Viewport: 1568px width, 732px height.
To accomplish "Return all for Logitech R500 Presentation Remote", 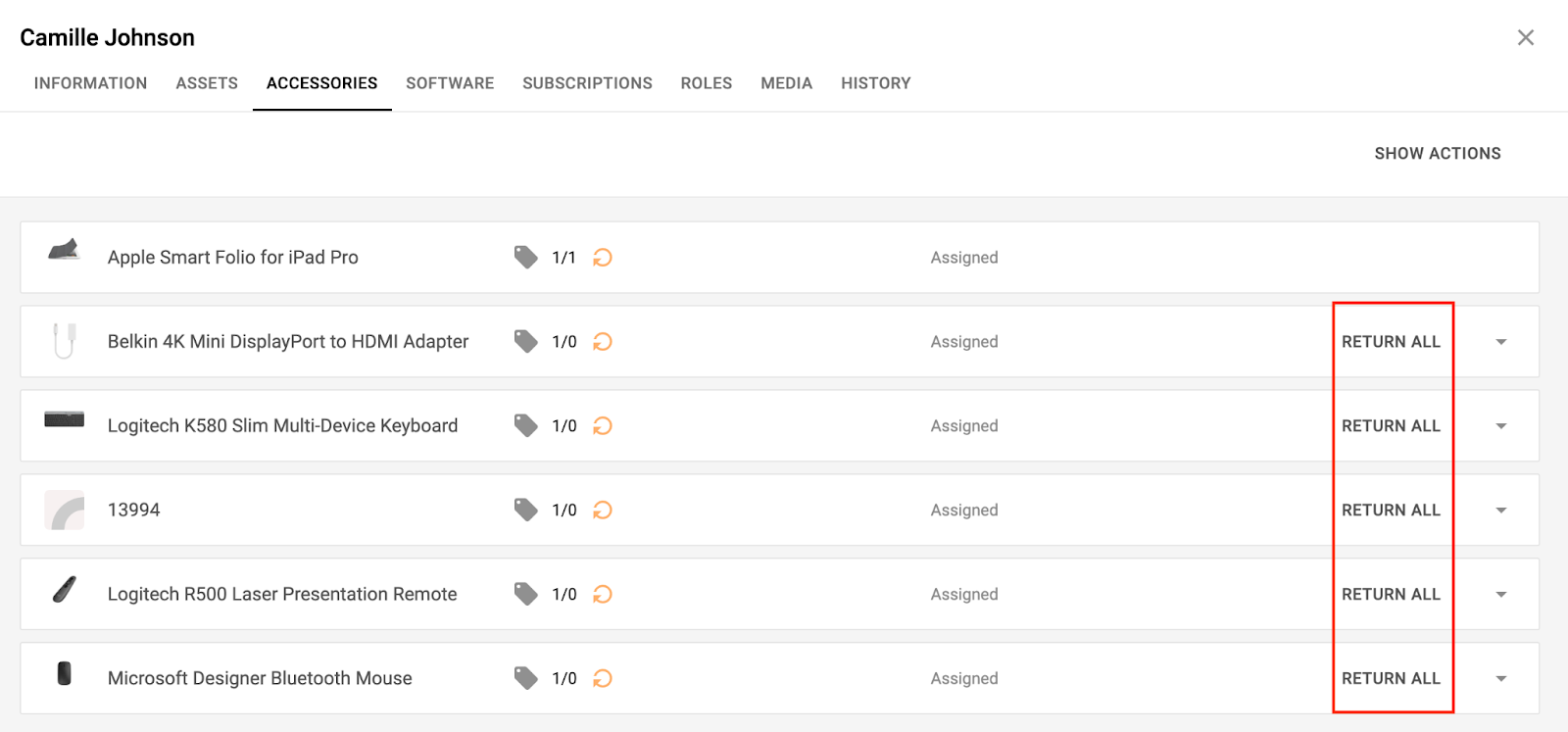I will pos(1391,595).
